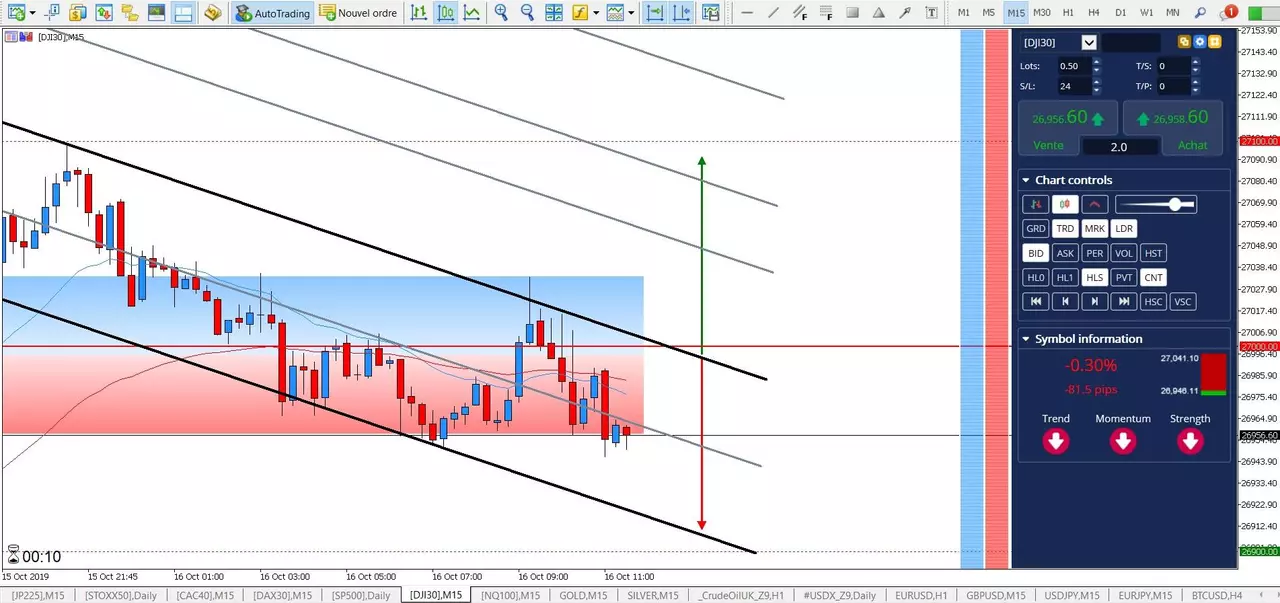Open new chart dropdown arrow
Screen dimensions: 1280x603
33,13
